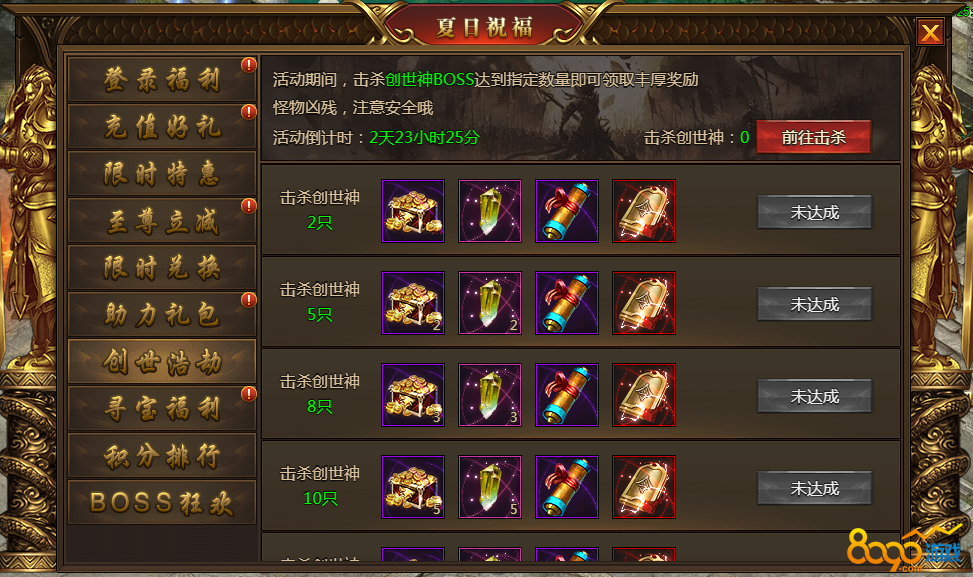Click the yellow crystal reward in 10只 row
This screenshot has height=577, width=973.
490,487
